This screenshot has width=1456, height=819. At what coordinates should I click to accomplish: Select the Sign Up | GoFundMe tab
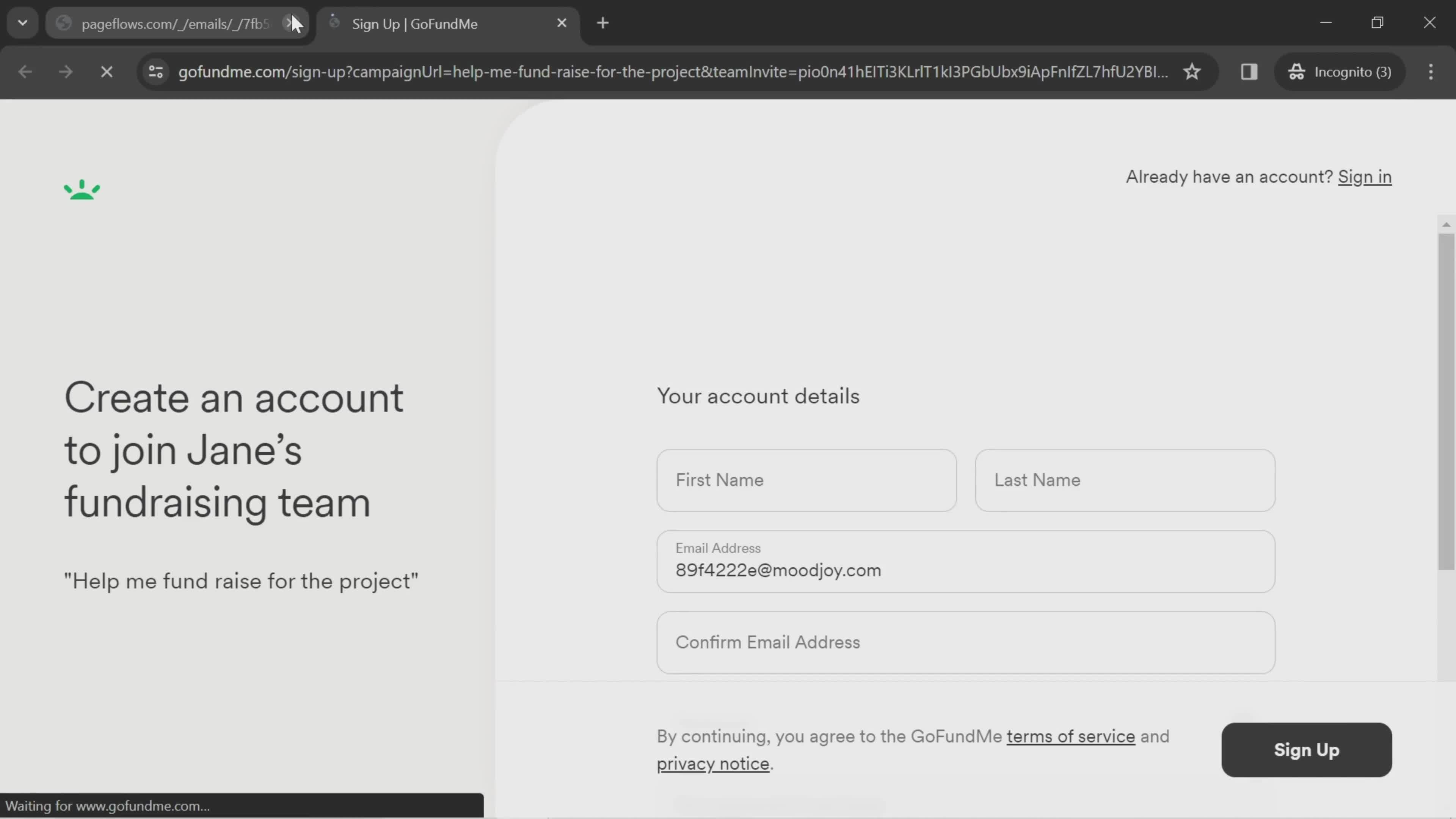pyautogui.click(x=448, y=24)
